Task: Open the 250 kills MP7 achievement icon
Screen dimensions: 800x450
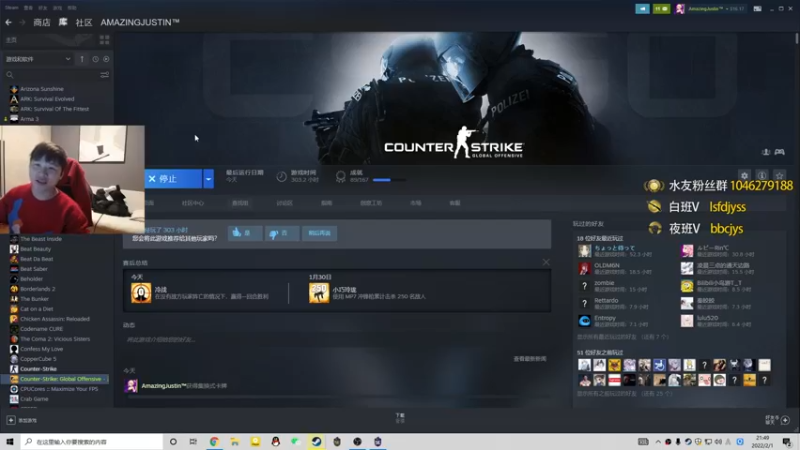Action: (319, 293)
